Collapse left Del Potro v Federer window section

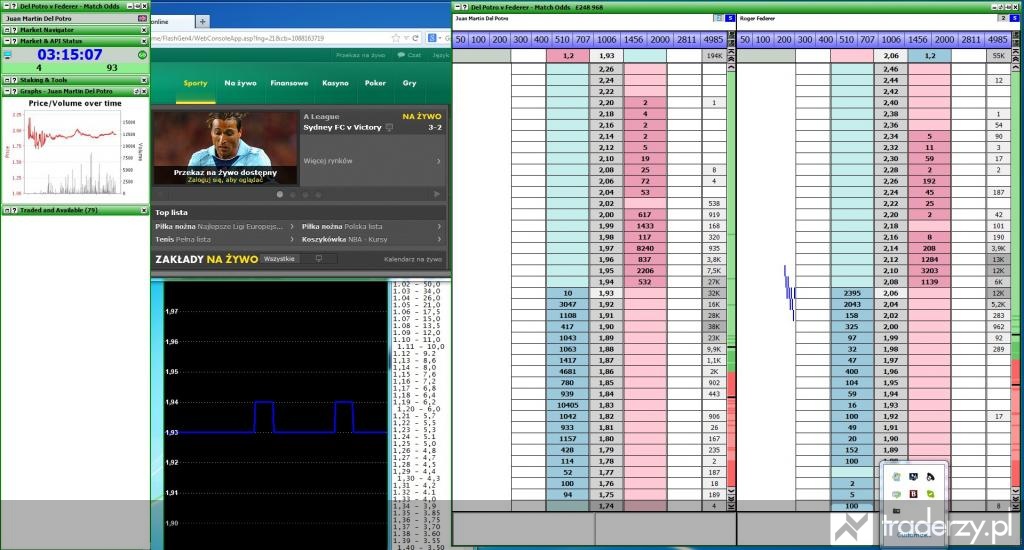7,7
